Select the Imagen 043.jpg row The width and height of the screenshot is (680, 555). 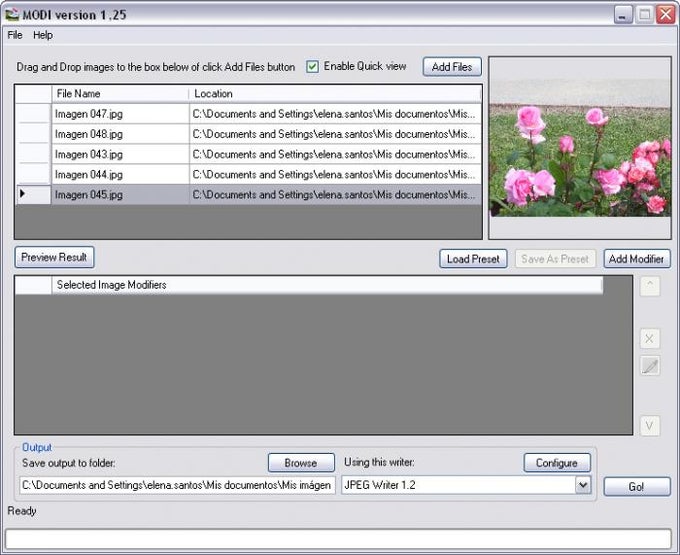[x=248, y=154]
